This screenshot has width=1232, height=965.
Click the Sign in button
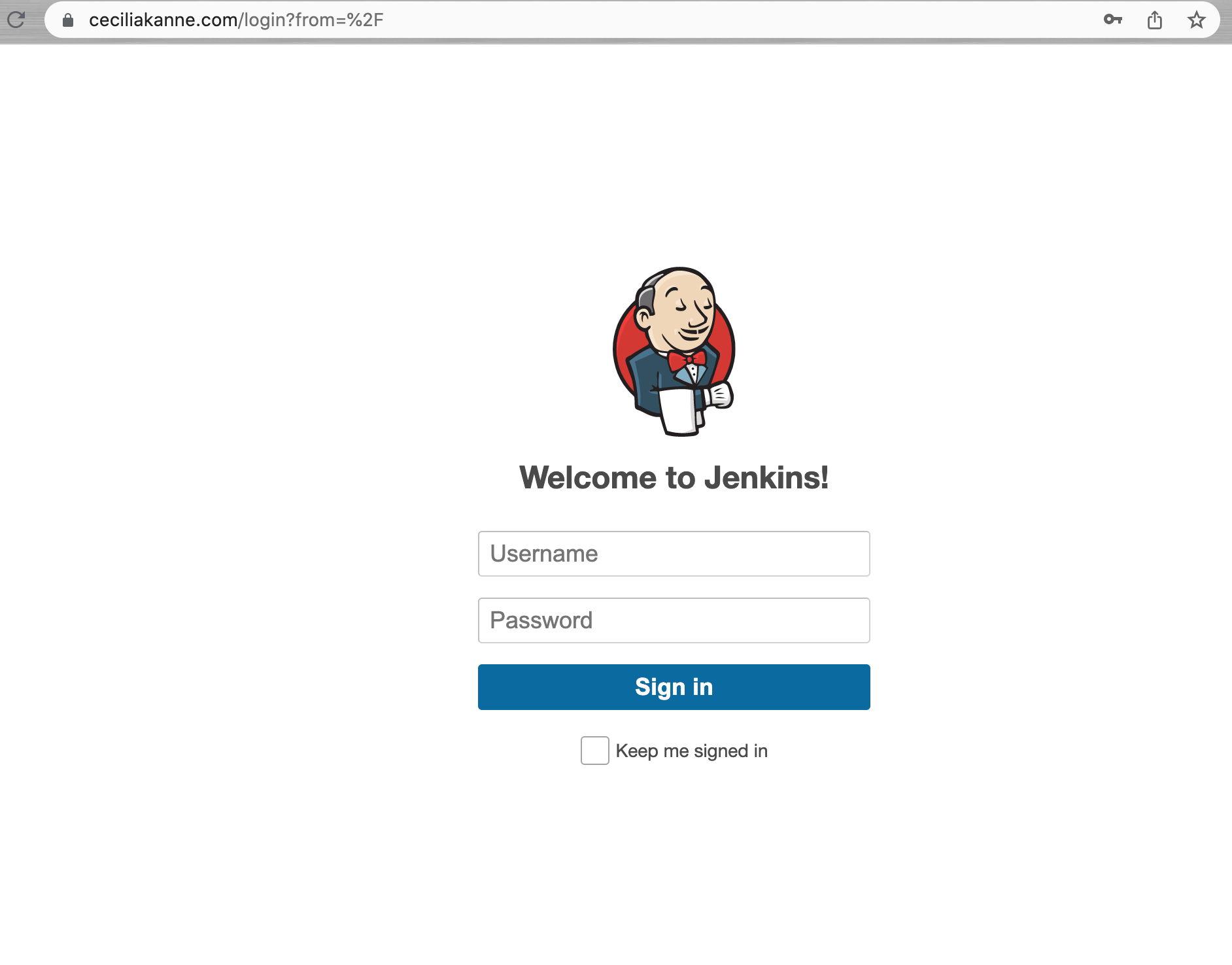point(674,687)
